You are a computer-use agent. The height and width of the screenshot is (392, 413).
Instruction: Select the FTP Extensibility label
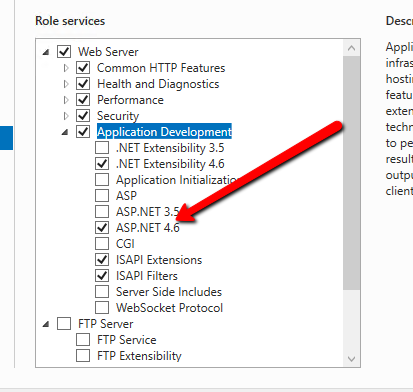point(139,356)
